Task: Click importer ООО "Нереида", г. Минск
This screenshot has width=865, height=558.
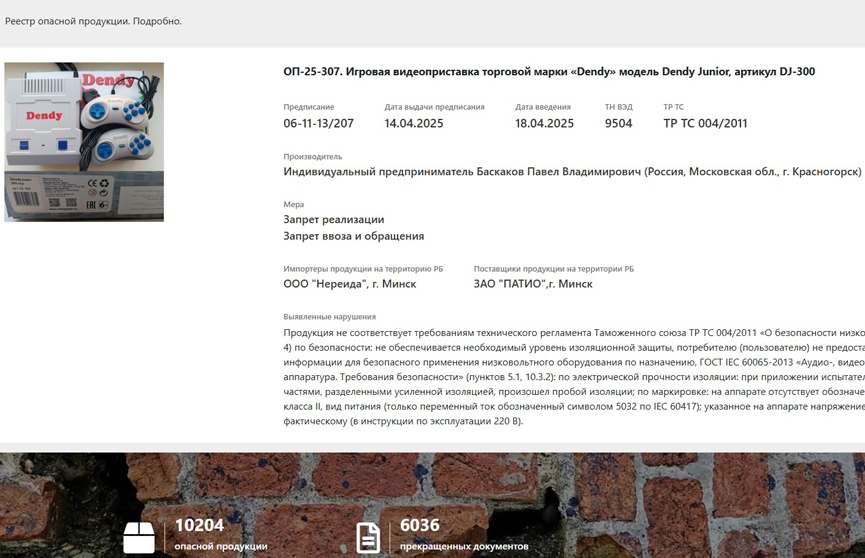Action: (x=349, y=284)
